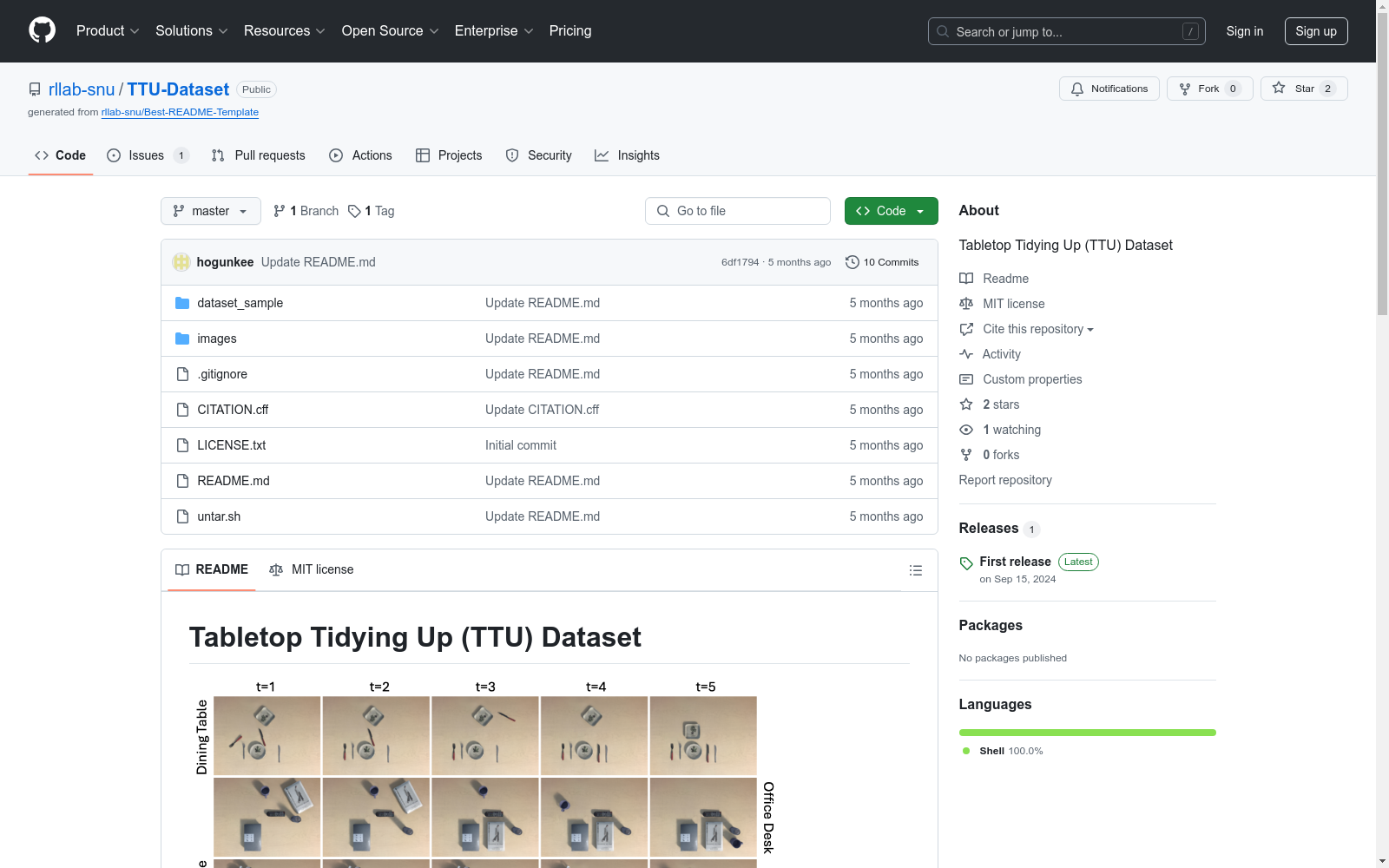The image size is (1389, 868).
Task: Open the Initial commit message link
Action: pos(521,445)
